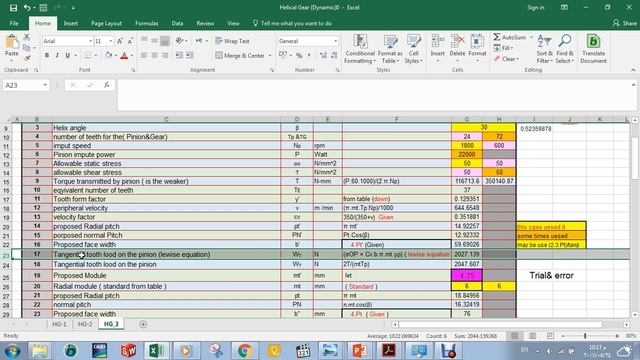Apply percent style format

299,55
